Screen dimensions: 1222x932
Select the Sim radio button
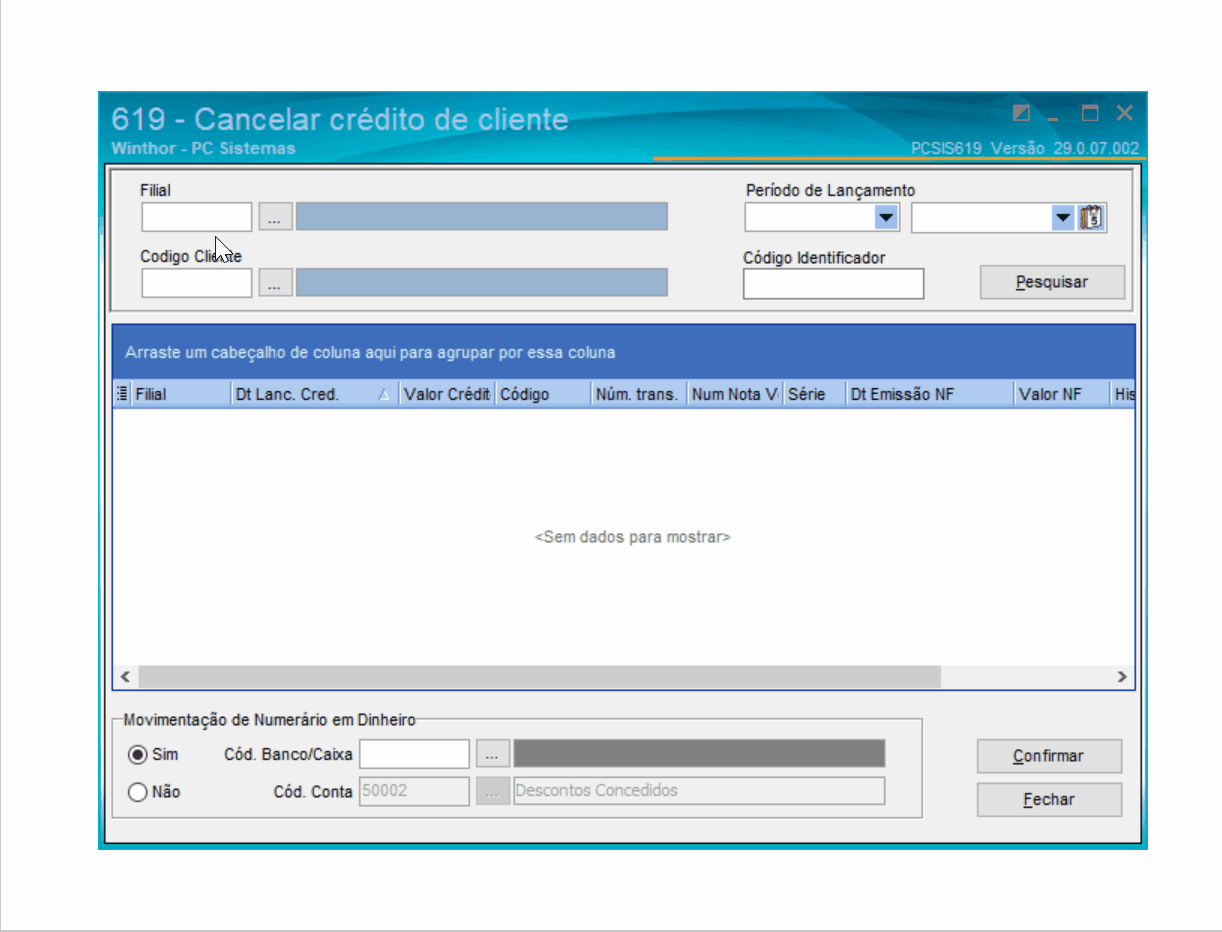(x=138, y=755)
